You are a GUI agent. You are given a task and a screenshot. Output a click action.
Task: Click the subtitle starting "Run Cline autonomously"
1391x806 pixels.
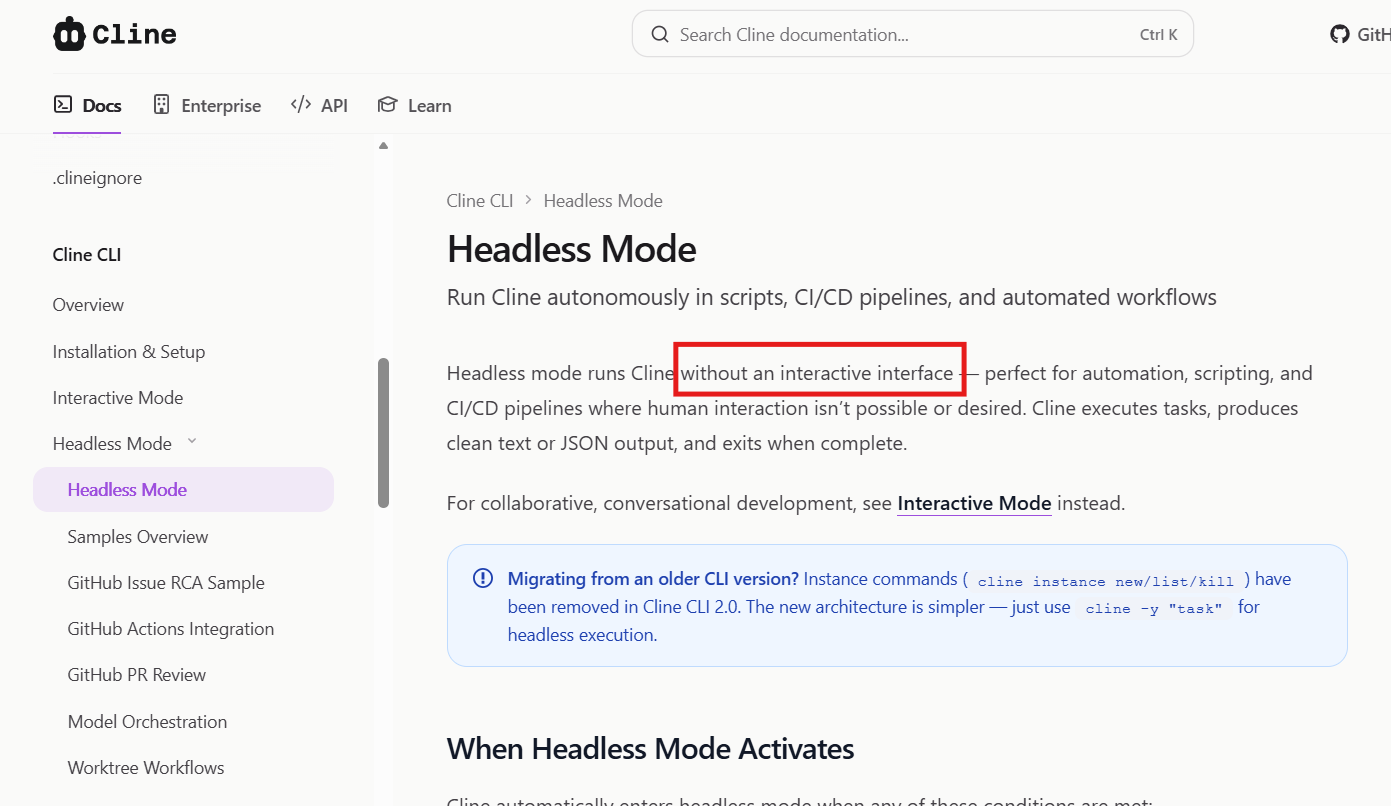832,297
